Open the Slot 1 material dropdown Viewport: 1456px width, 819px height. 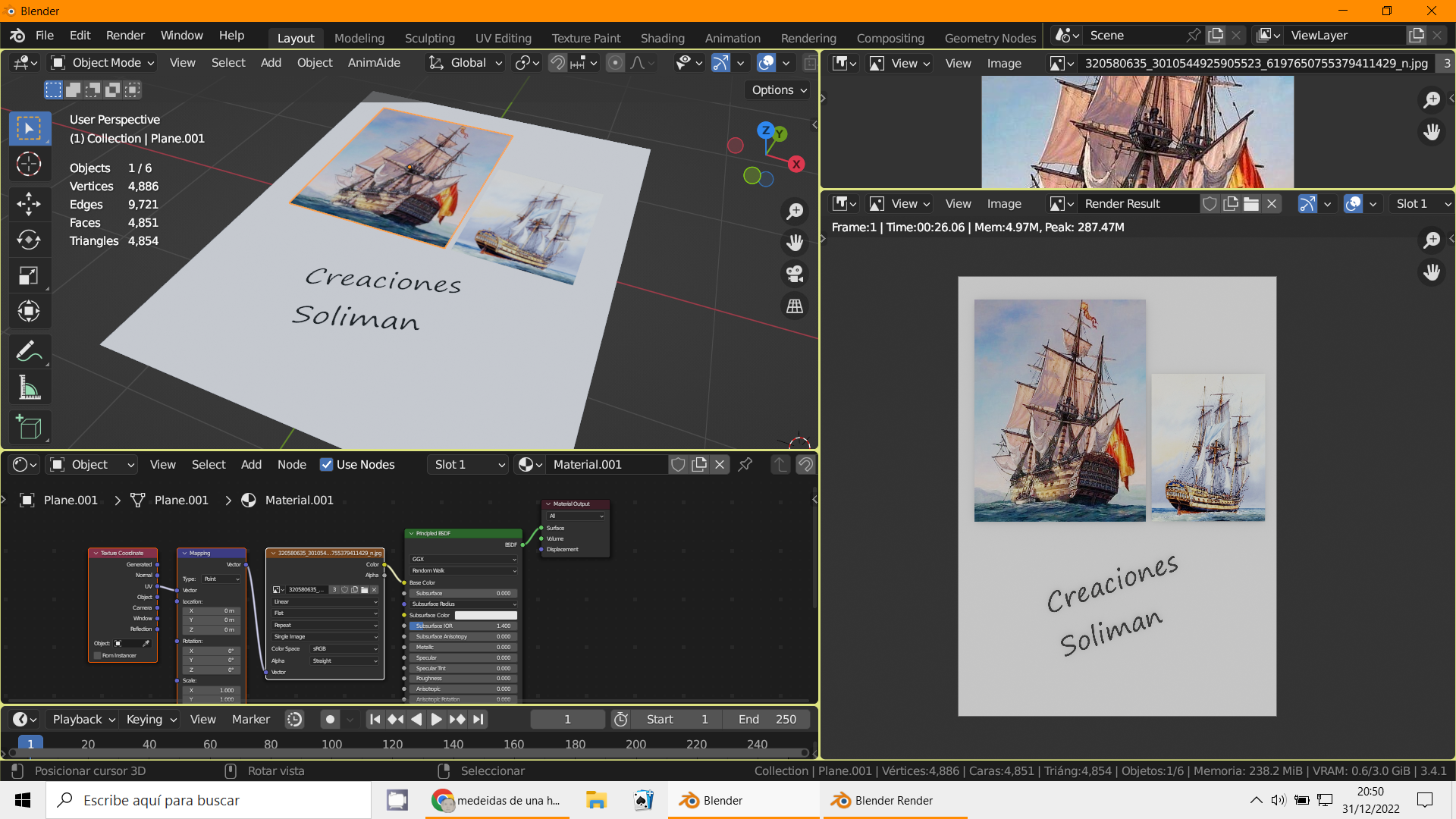pyautogui.click(x=469, y=465)
